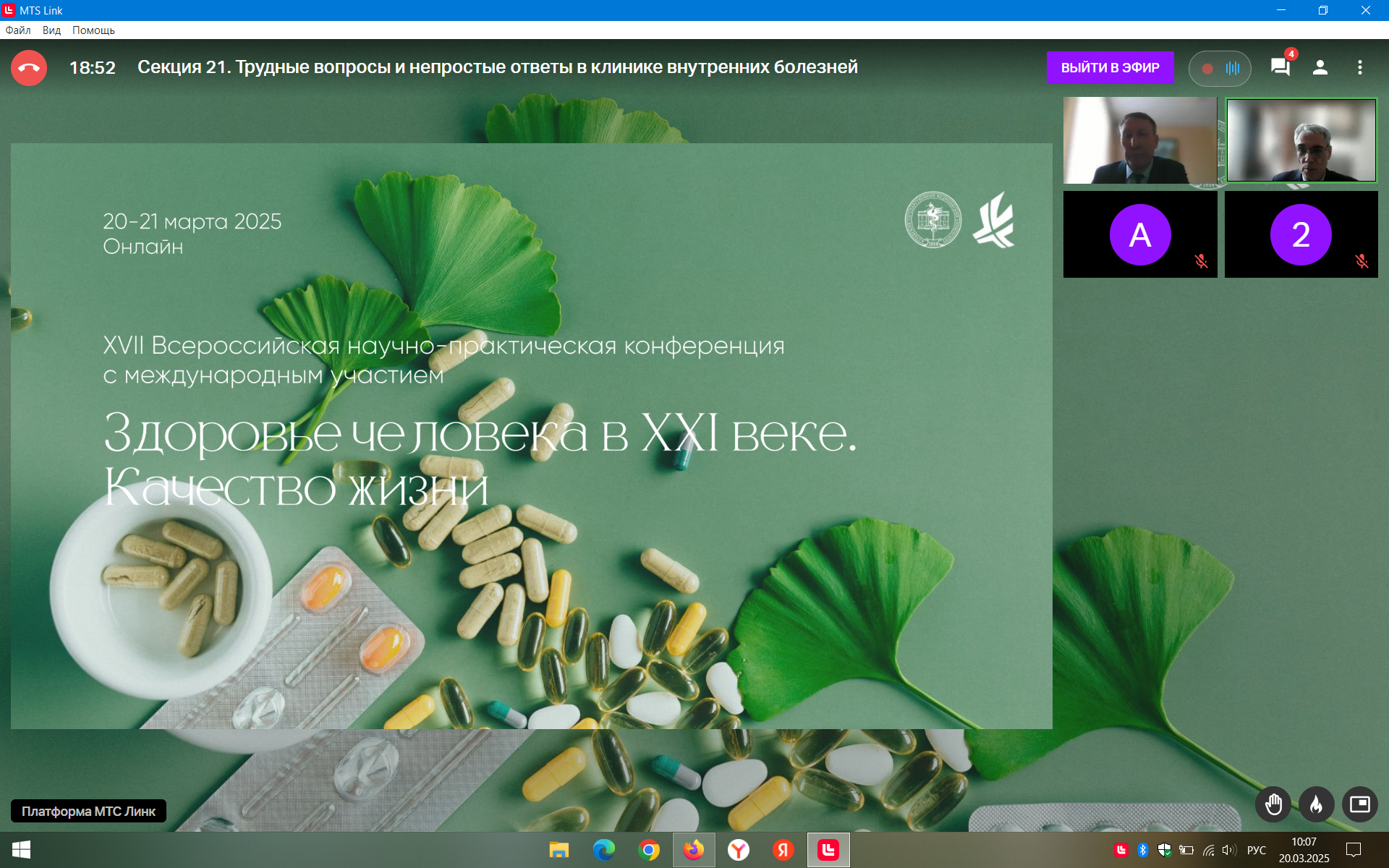Viewport: 1389px width, 868px height.
Task: Click the ВЫЙТИ В ЭФИР button
Action: (1110, 68)
